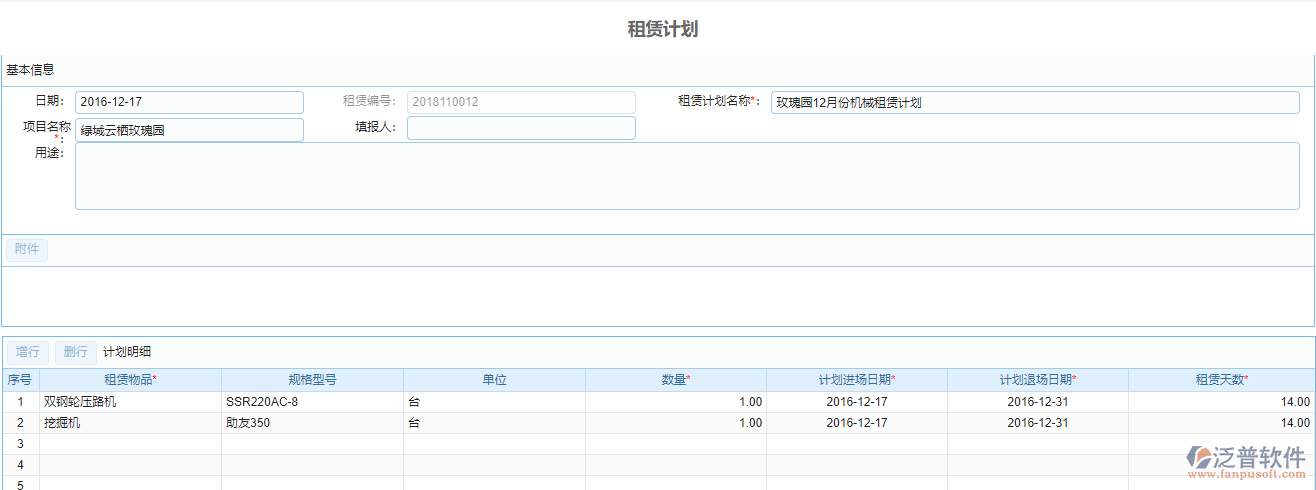Viewport: 1316px width, 490px height.
Task: Click the 计划明细 section label
Action: pos(127,352)
